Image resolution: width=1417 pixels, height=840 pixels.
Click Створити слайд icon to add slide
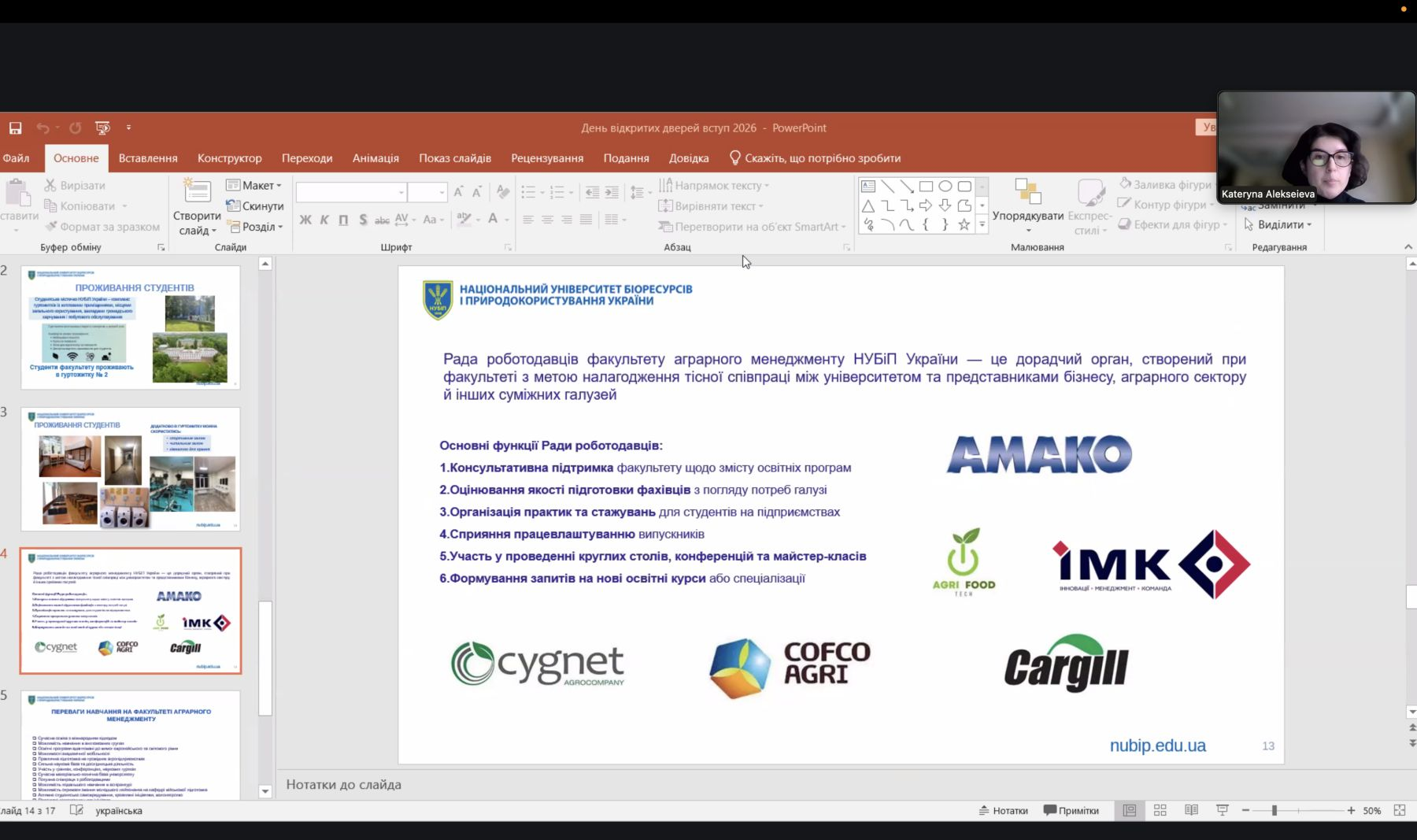pos(197,191)
